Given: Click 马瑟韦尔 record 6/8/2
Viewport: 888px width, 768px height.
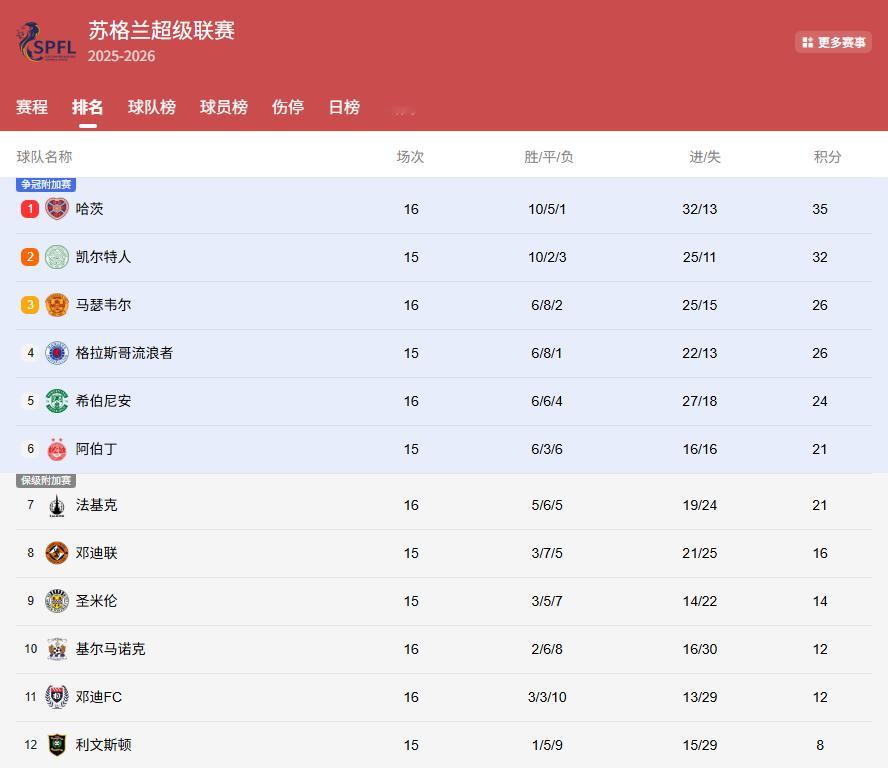Looking at the screenshot, I should coord(547,305).
